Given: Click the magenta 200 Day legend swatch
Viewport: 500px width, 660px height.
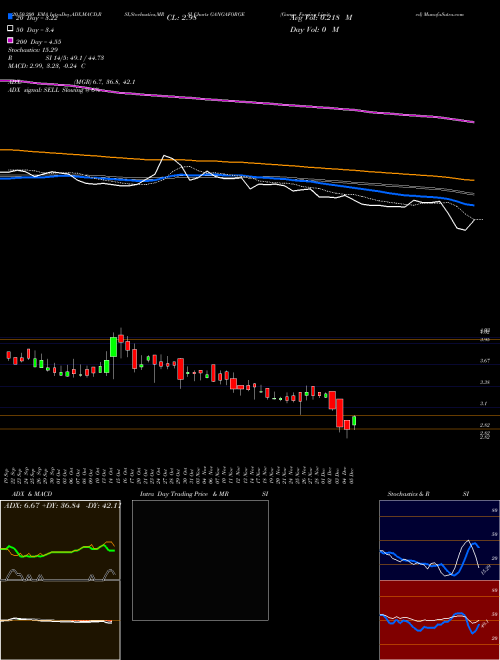Looking at the screenshot, I should (x=10, y=41).
